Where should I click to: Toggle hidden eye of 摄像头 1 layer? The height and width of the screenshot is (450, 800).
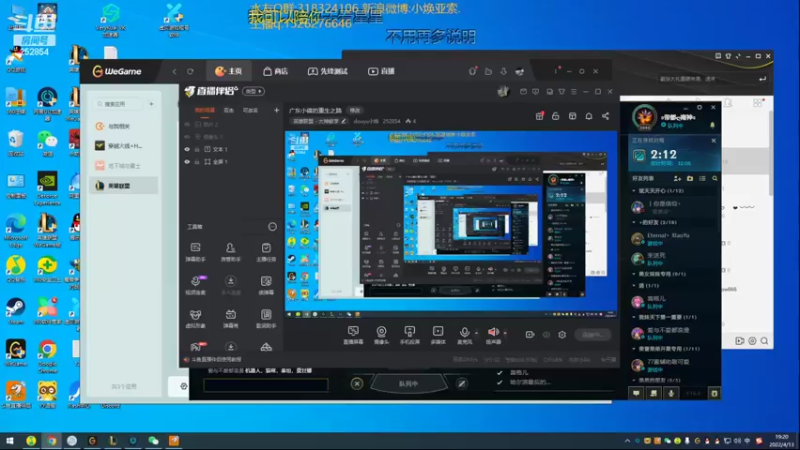tap(187, 137)
